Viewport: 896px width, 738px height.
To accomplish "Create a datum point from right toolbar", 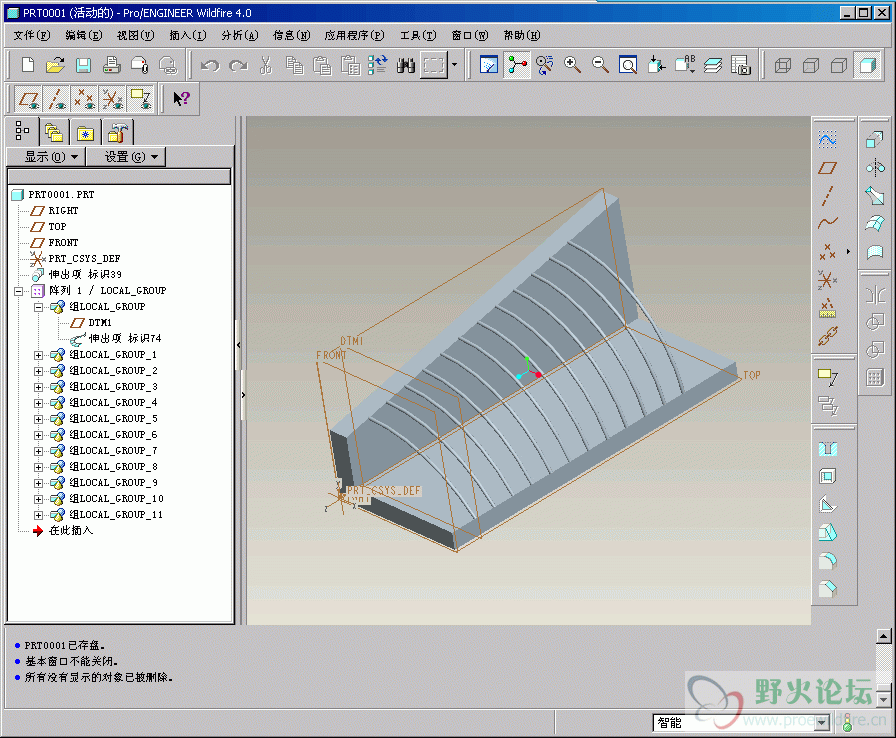I will [827, 251].
